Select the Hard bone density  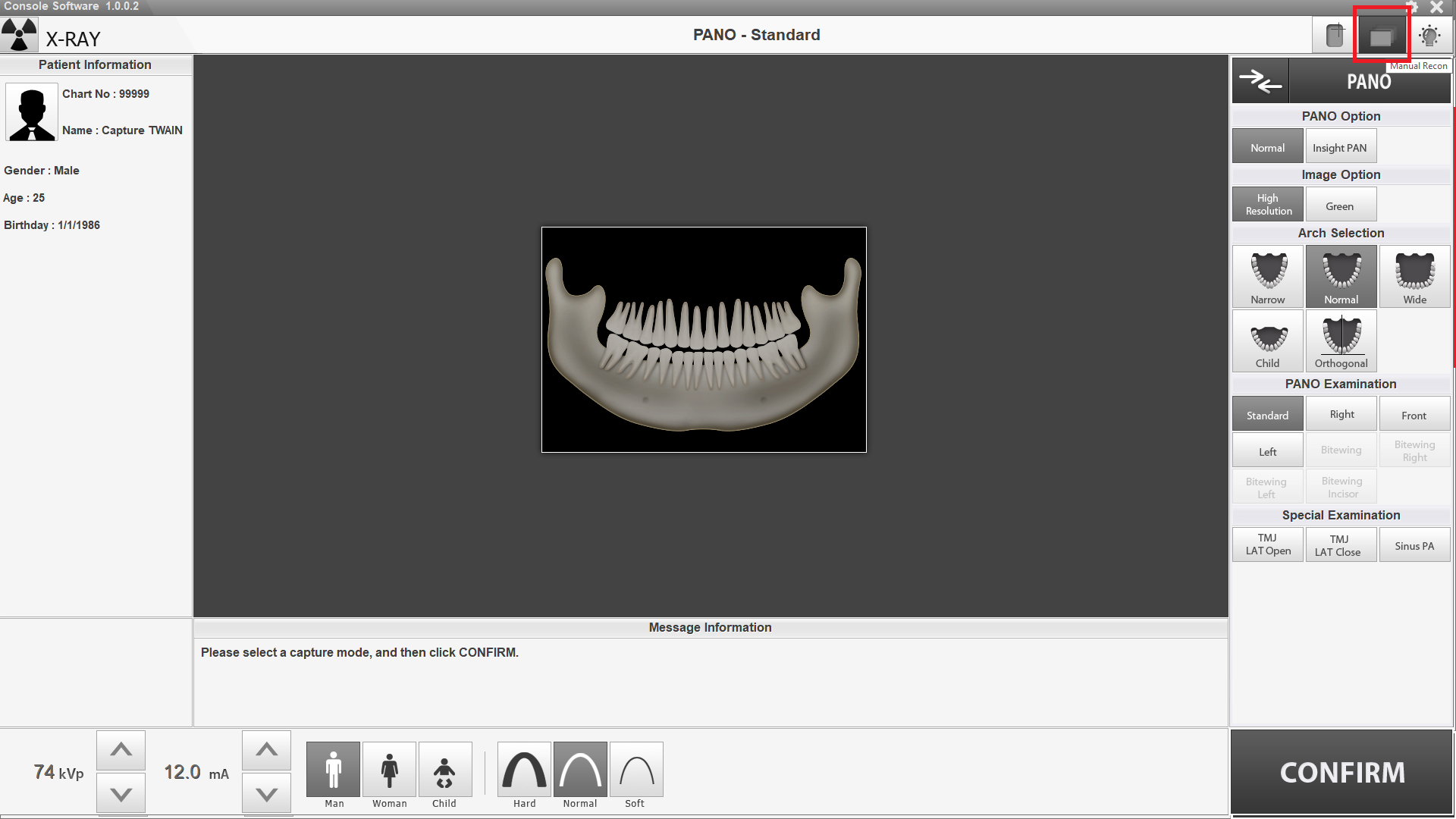point(524,770)
